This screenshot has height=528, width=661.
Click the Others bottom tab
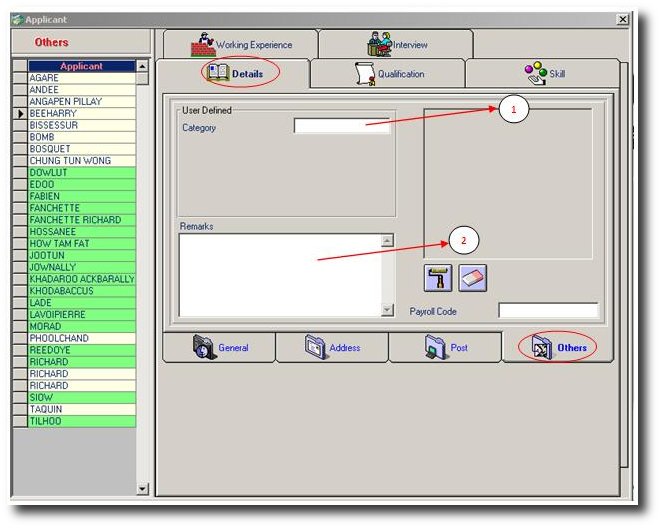coord(558,348)
